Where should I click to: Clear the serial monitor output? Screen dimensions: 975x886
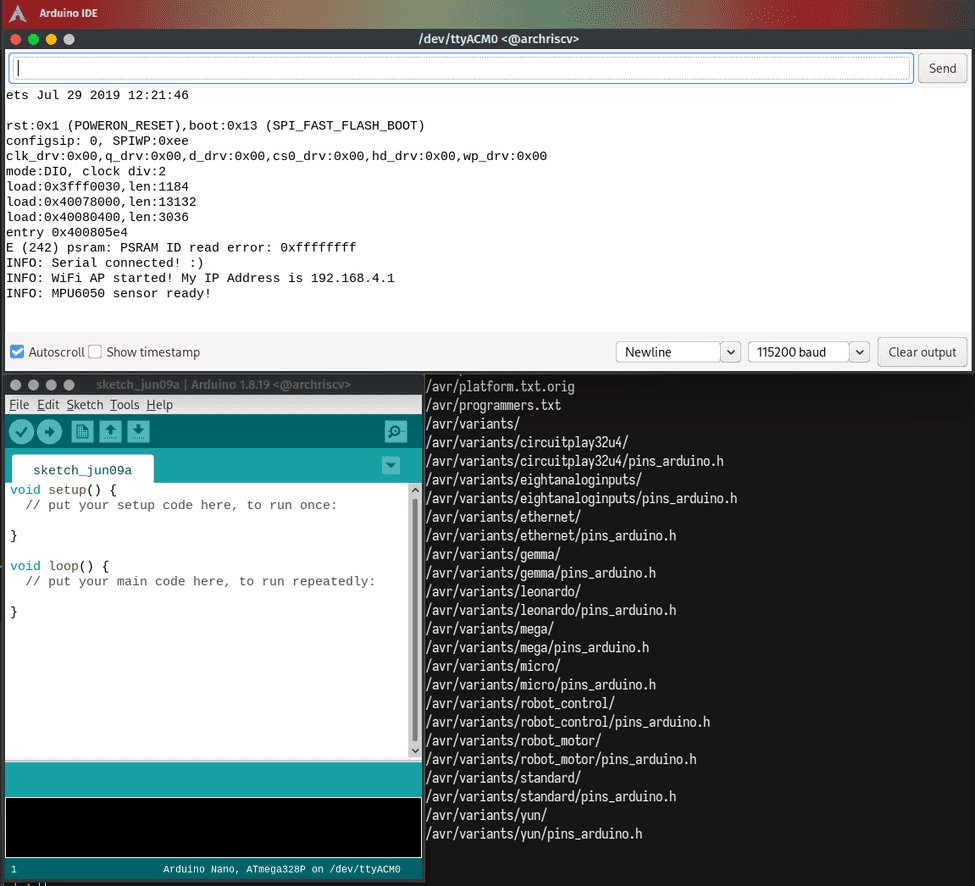click(921, 352)
